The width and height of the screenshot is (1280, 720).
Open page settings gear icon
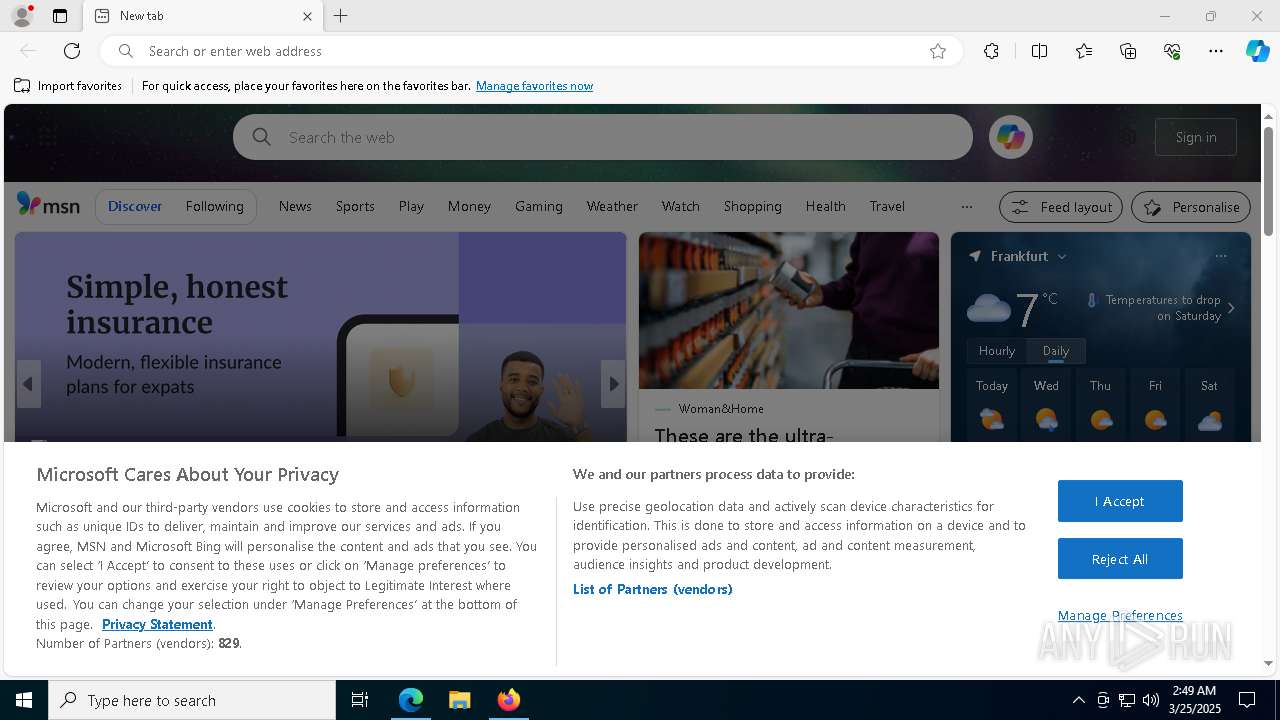point(1128,137)
